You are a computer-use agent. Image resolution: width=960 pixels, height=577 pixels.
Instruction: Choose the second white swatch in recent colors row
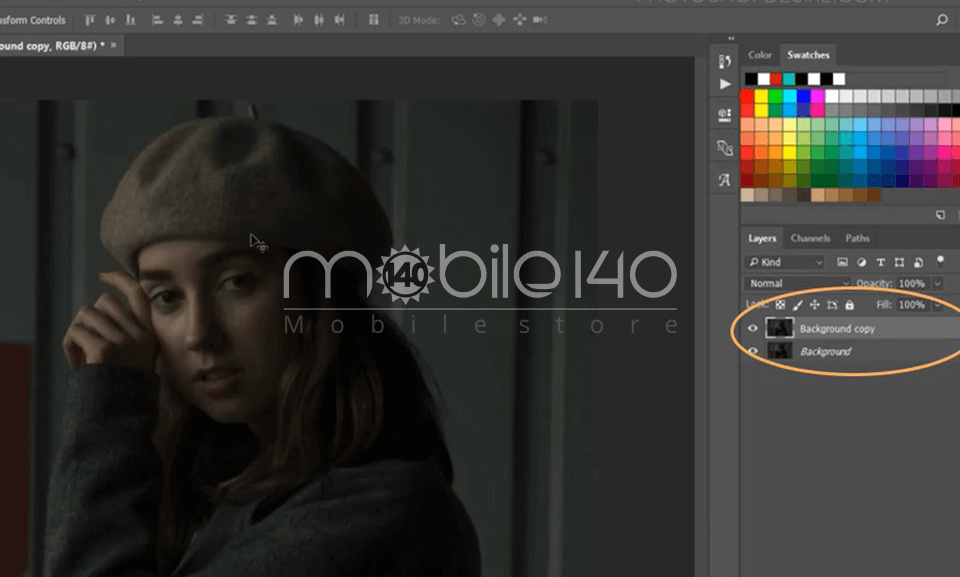[814, 79]
